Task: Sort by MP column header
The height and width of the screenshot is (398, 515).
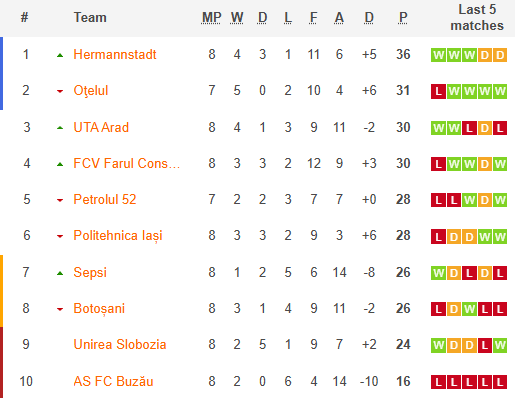Action: coord(211,17)
